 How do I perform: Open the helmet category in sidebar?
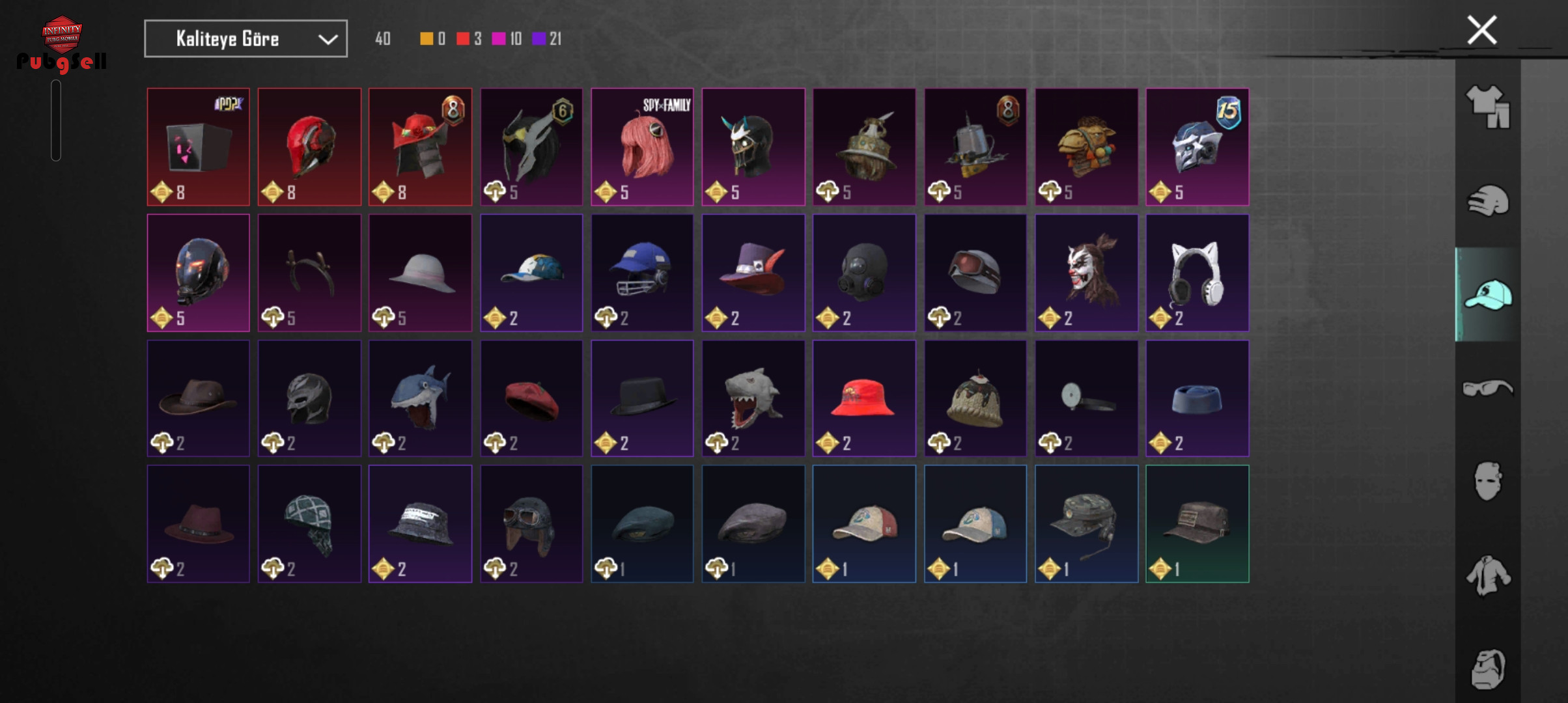pyautogui.click(x=1488, y=200)
